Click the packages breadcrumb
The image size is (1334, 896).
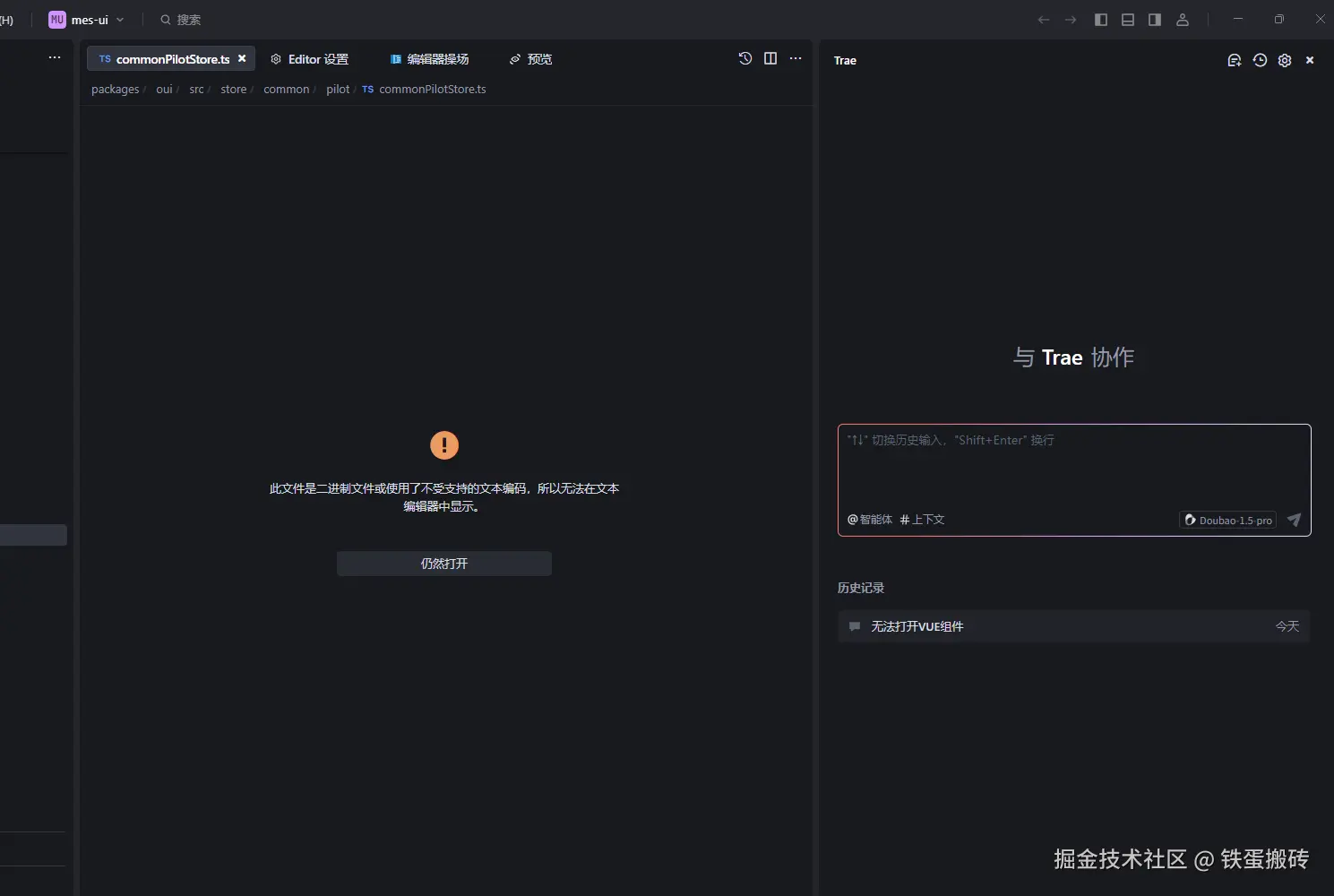(x=116, y=90)
